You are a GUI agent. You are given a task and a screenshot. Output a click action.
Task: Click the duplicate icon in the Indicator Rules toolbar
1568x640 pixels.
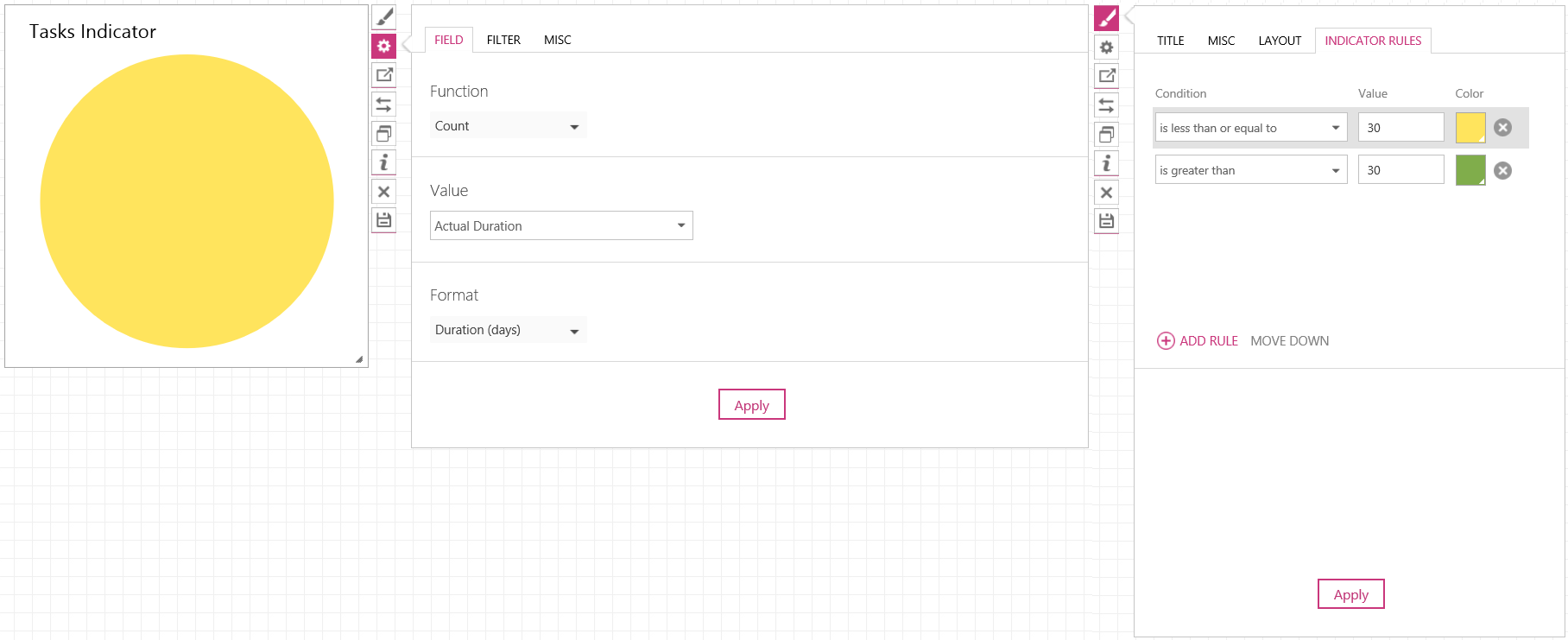pos(1107,134)
